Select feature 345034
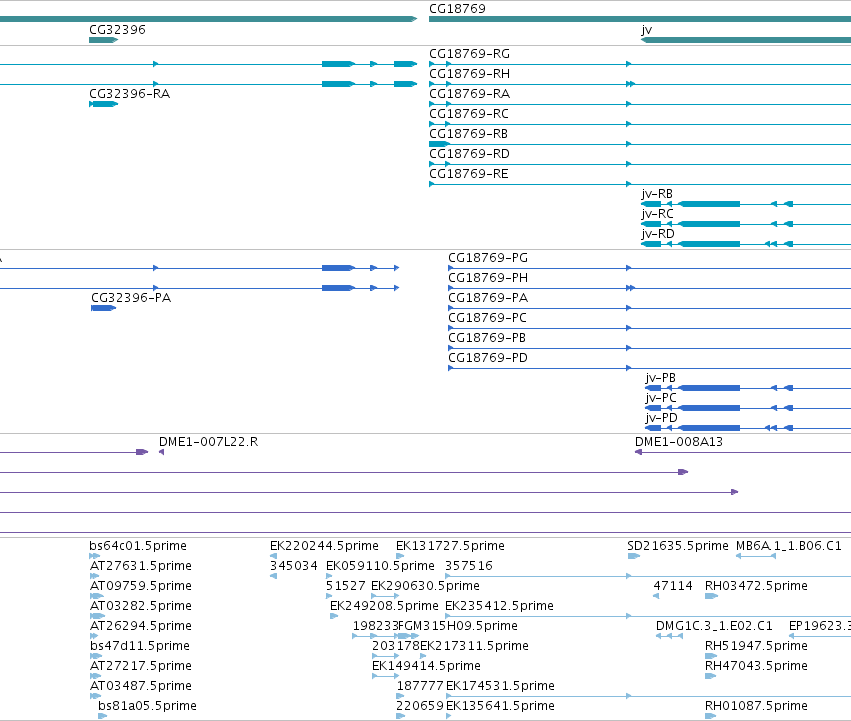 click(294, 566)
